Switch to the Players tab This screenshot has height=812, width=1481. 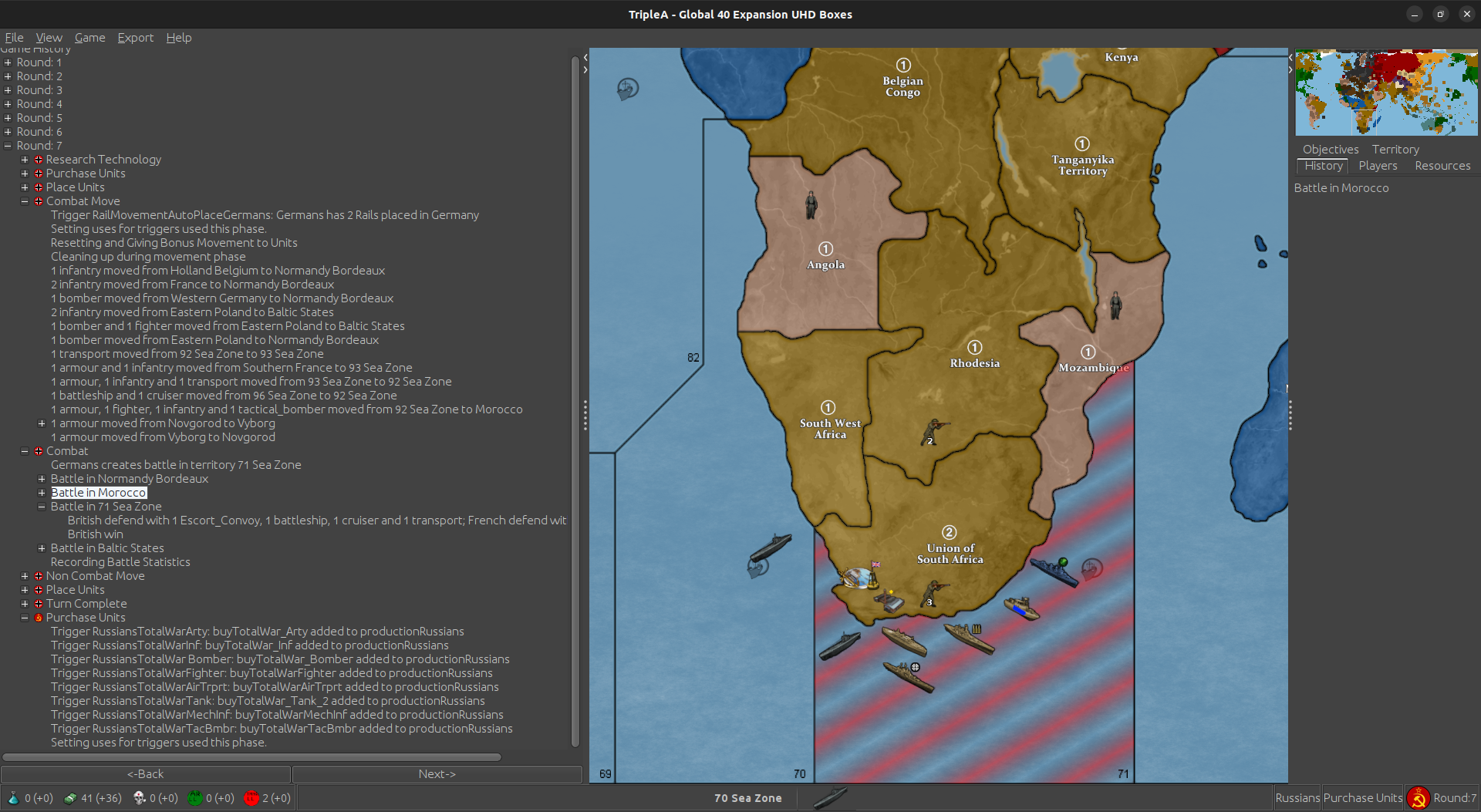tap(1378, 166)
